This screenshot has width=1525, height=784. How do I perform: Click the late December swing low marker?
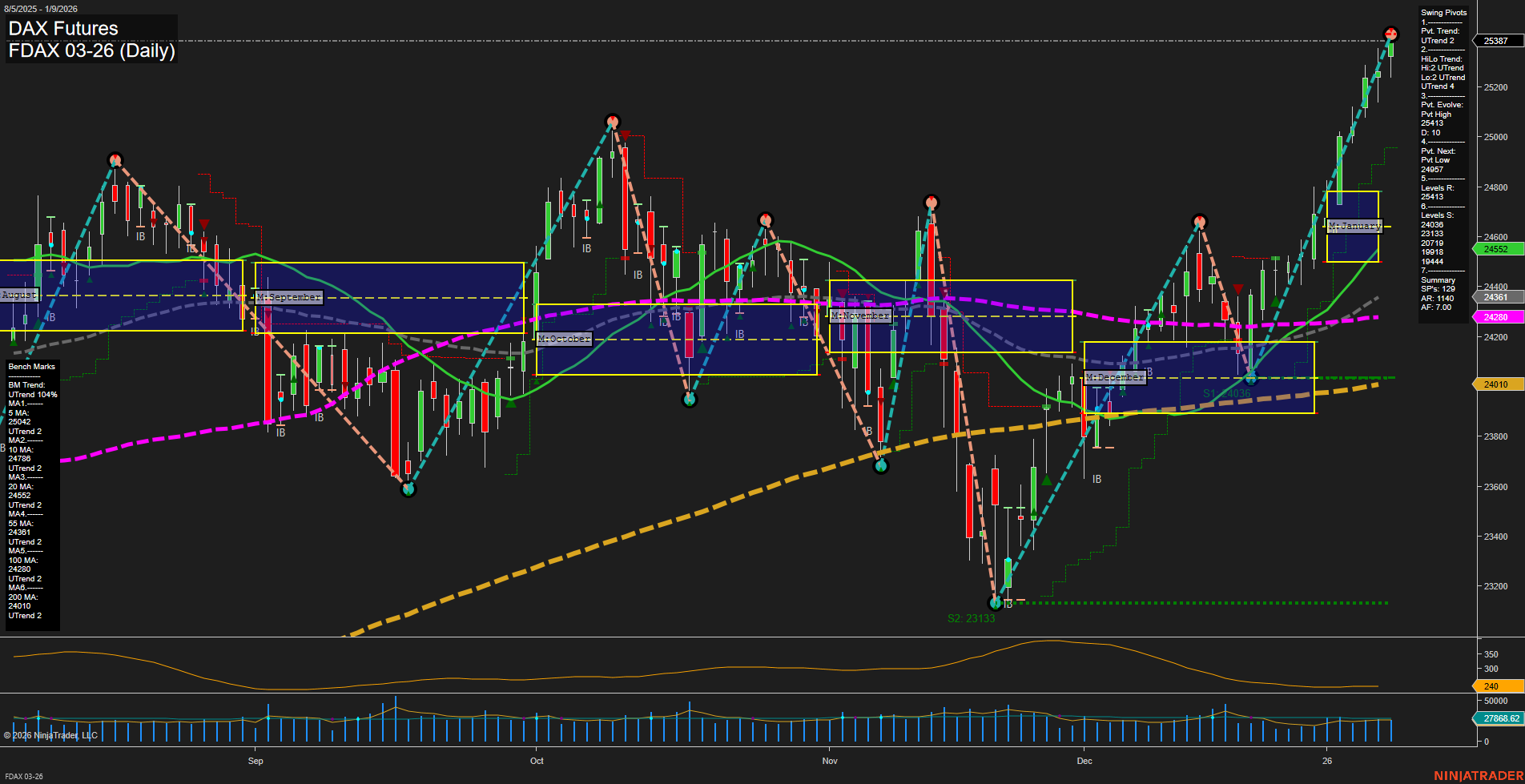click(x=1251, y=377)
